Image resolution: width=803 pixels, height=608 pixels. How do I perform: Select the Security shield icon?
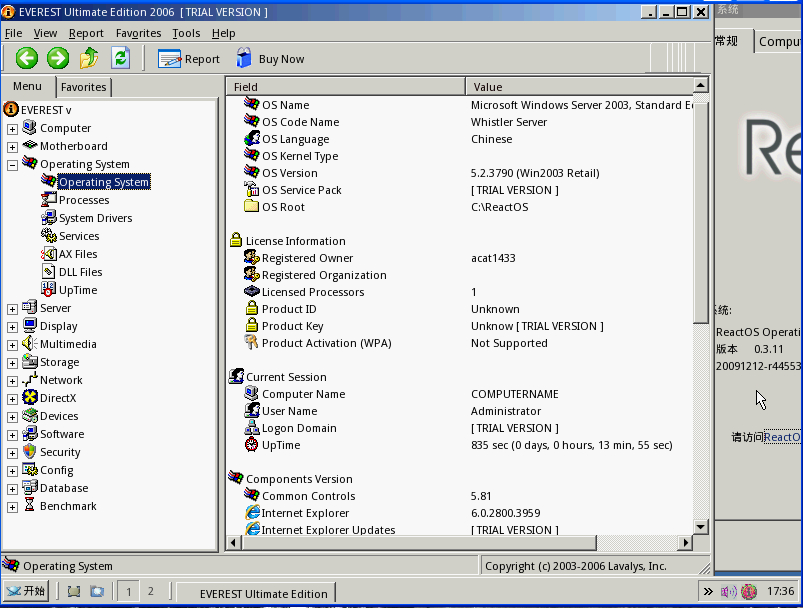point(30,451)
